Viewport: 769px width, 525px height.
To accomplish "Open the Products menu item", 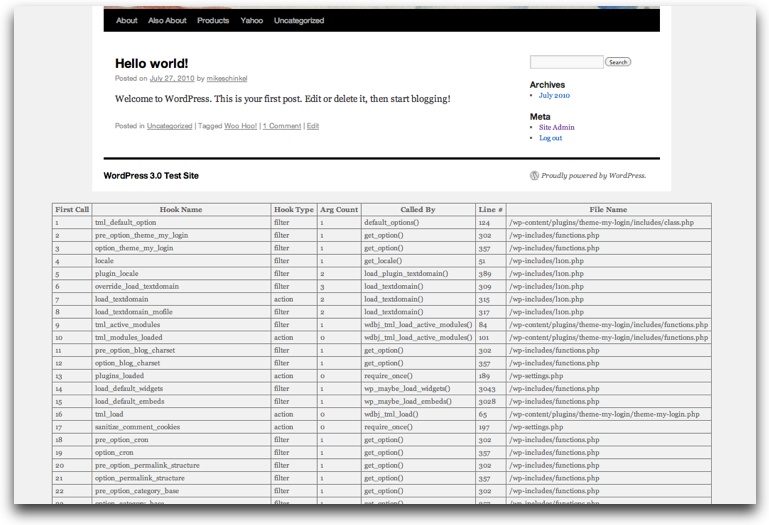I will [213, 21].
